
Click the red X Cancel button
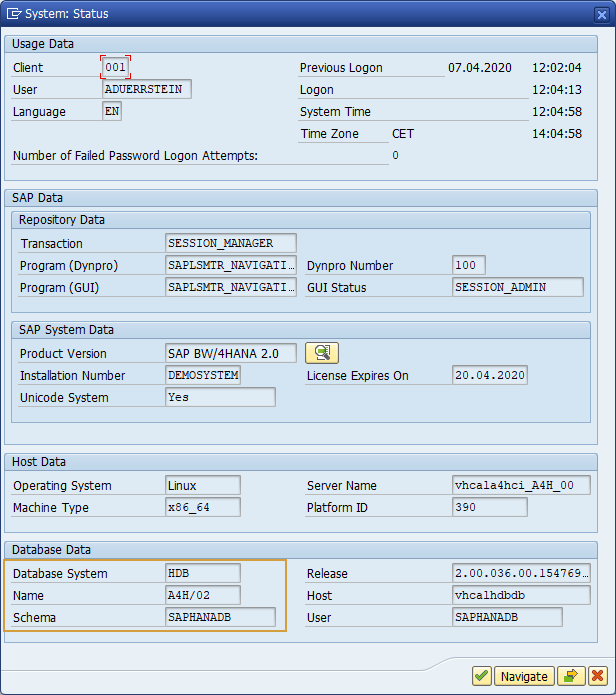(x=598, y=676)
